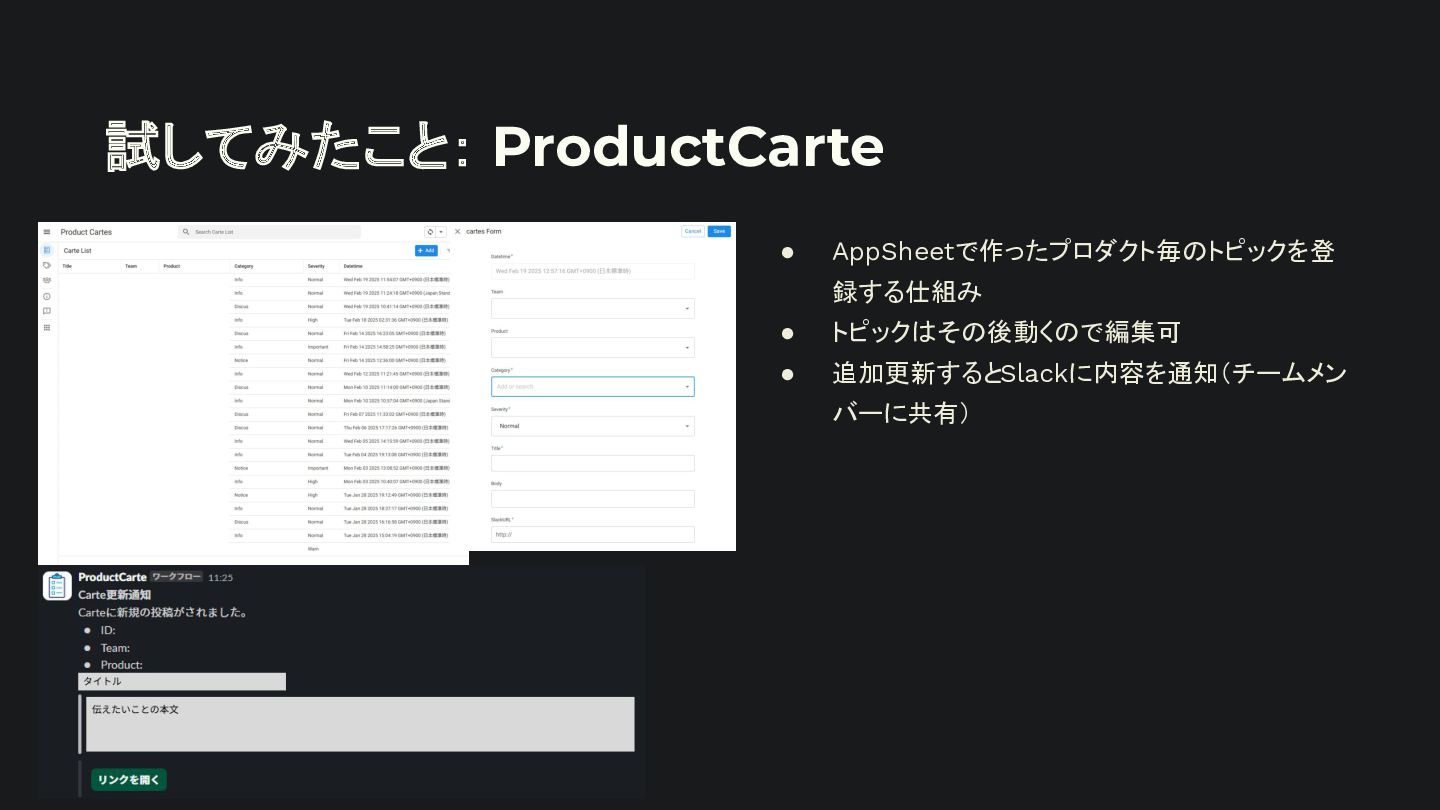
Task: Select the row dated Fri Feb 07 2025
Action: 254,414
